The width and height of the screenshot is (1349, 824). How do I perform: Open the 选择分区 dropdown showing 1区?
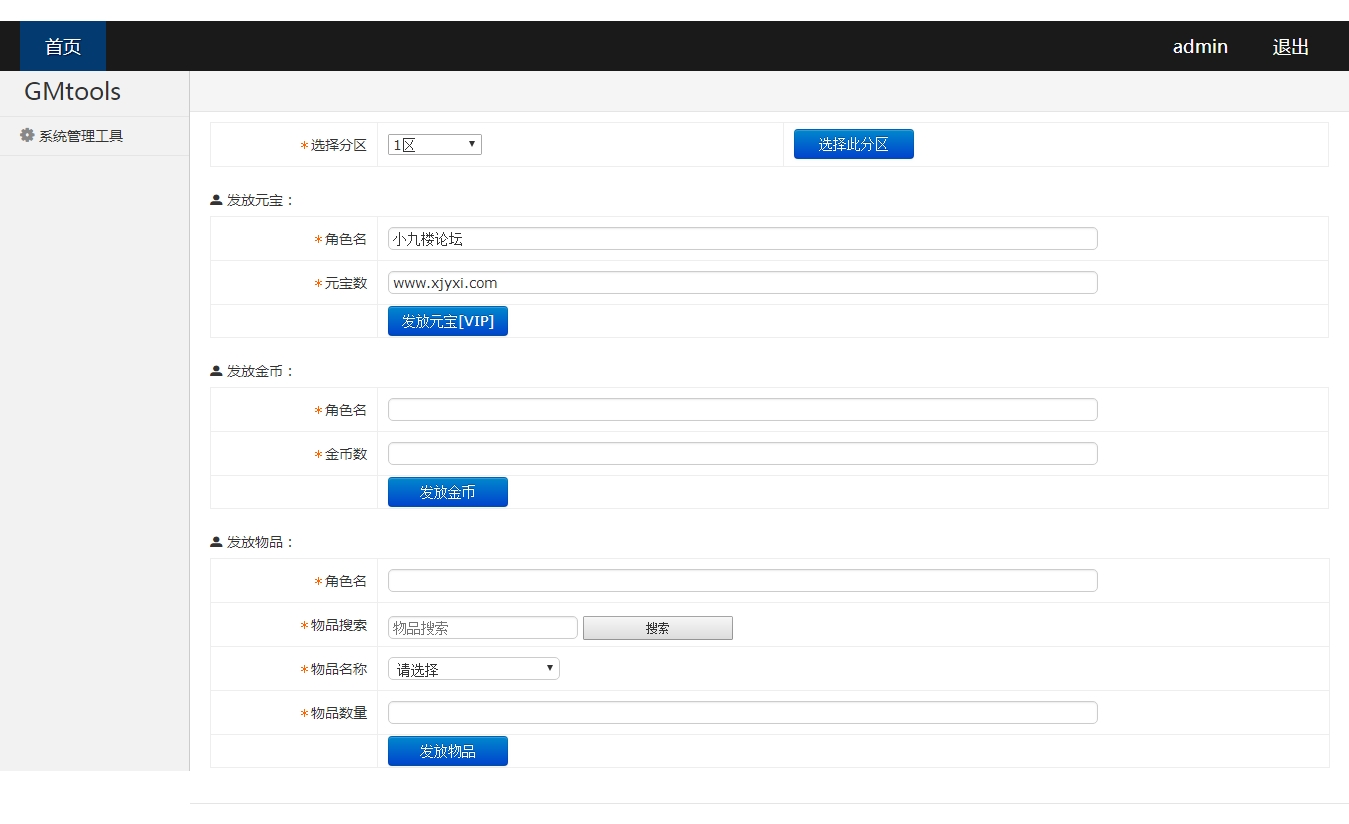(435, 145)
